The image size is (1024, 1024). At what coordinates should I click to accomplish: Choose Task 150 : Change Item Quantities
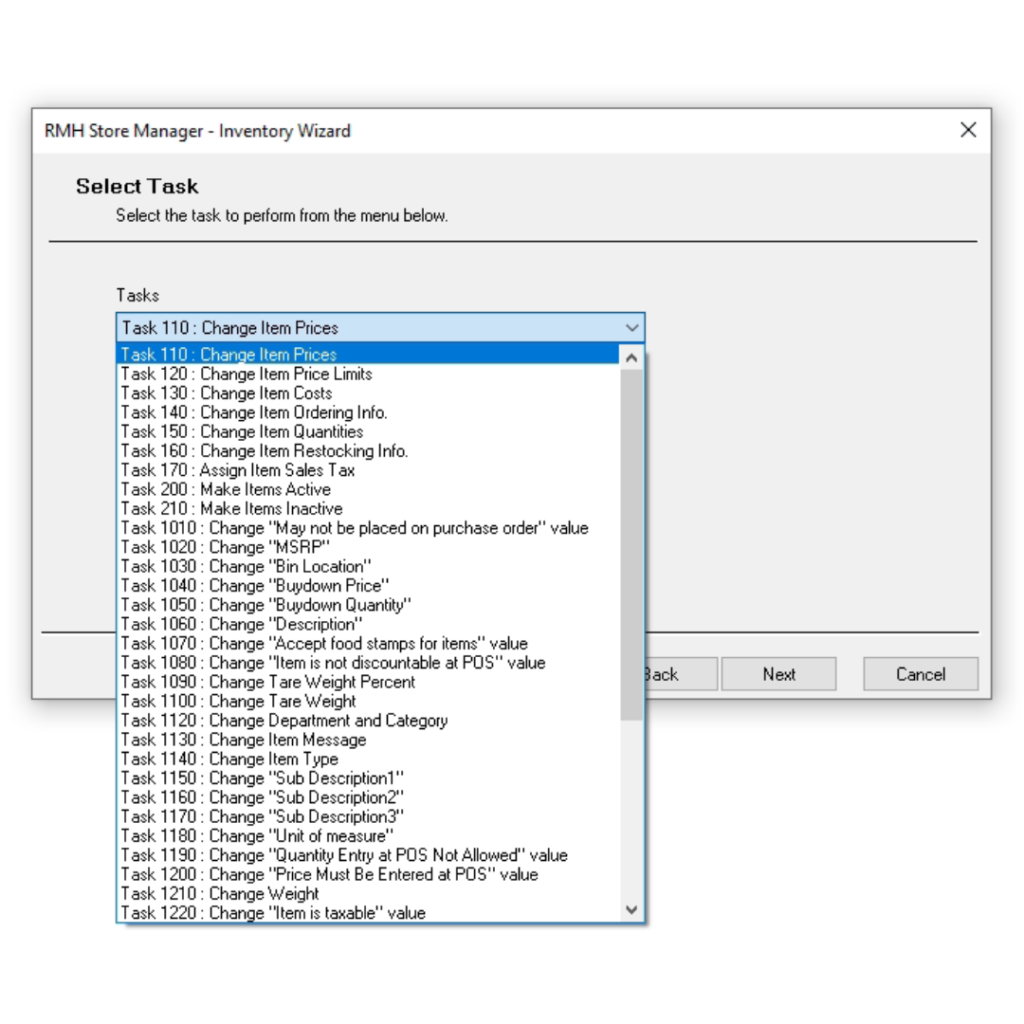(x=368, y=432)
